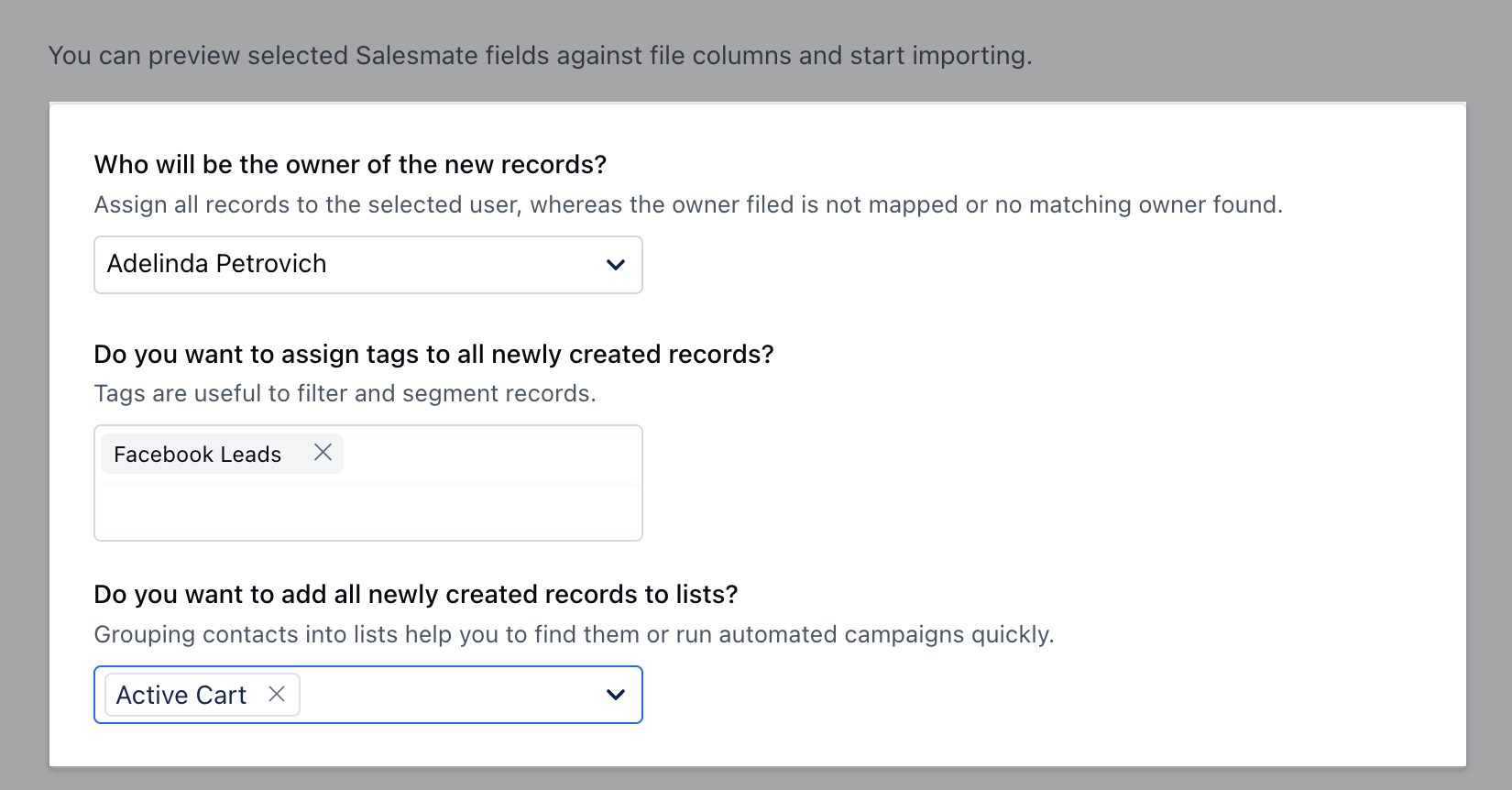Screen dimensions: 1512x790
Task: Click empty space inside the lists selector
Action: pyautogui.click(x=449, y=696)
